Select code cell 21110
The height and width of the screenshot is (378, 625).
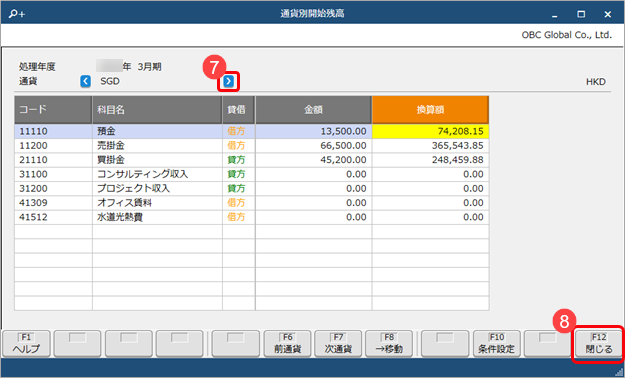click(53, 160)
